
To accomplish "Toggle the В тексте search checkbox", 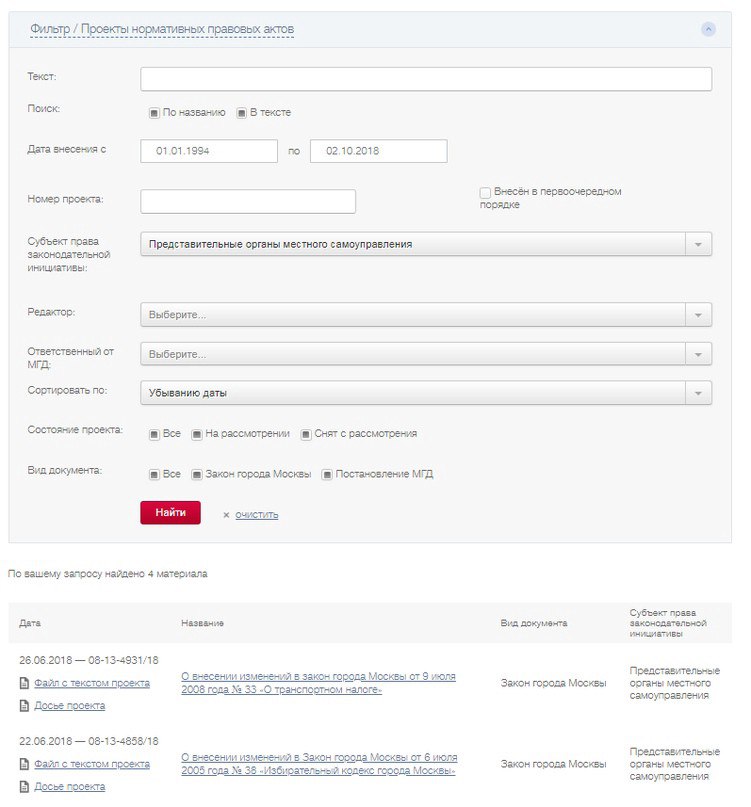I will tap(241, 113).
